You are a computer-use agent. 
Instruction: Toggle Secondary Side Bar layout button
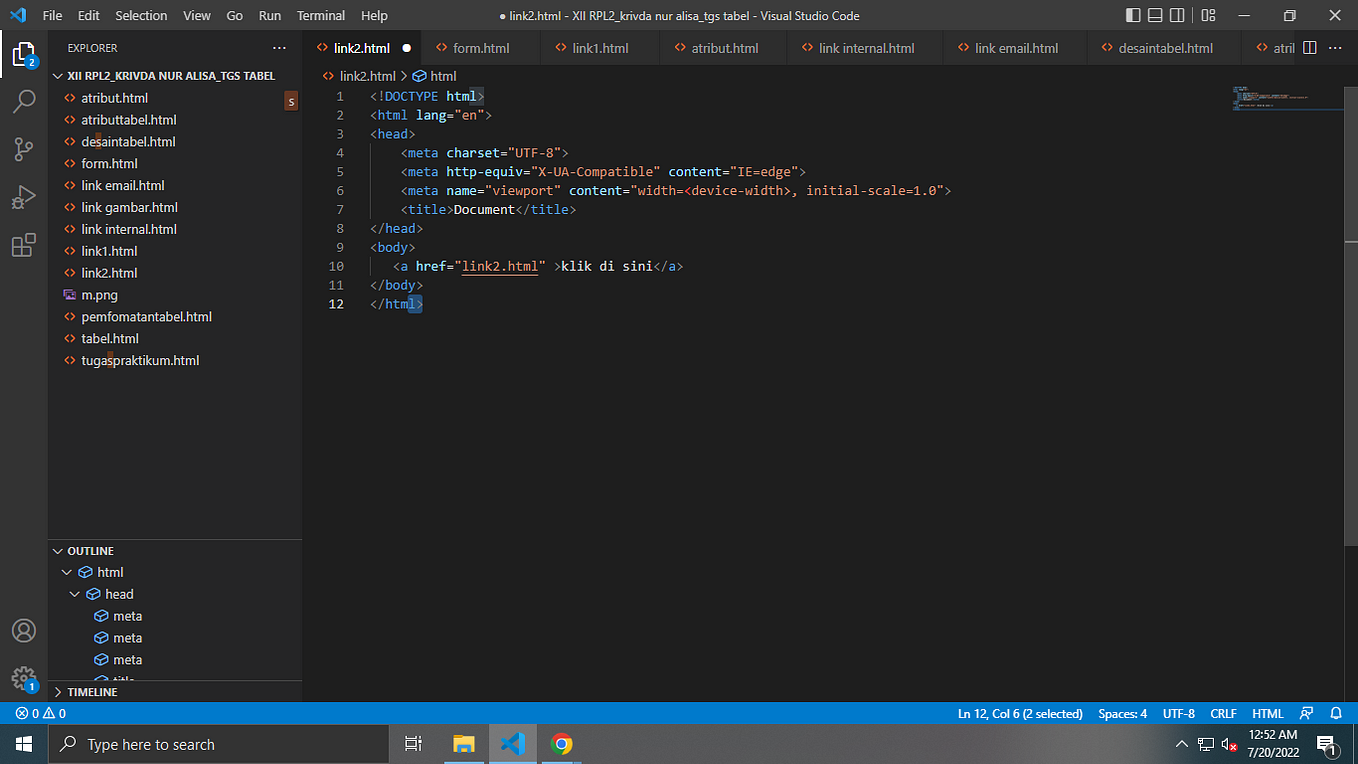tap(1178, 15)
